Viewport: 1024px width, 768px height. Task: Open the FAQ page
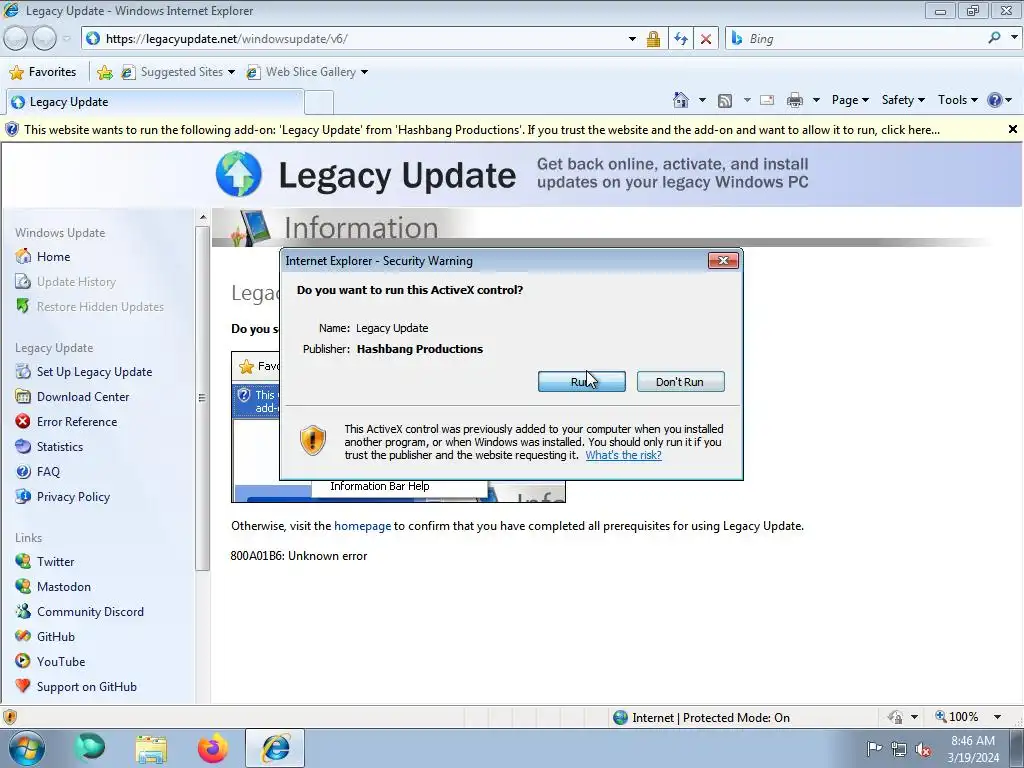(48, 472)
